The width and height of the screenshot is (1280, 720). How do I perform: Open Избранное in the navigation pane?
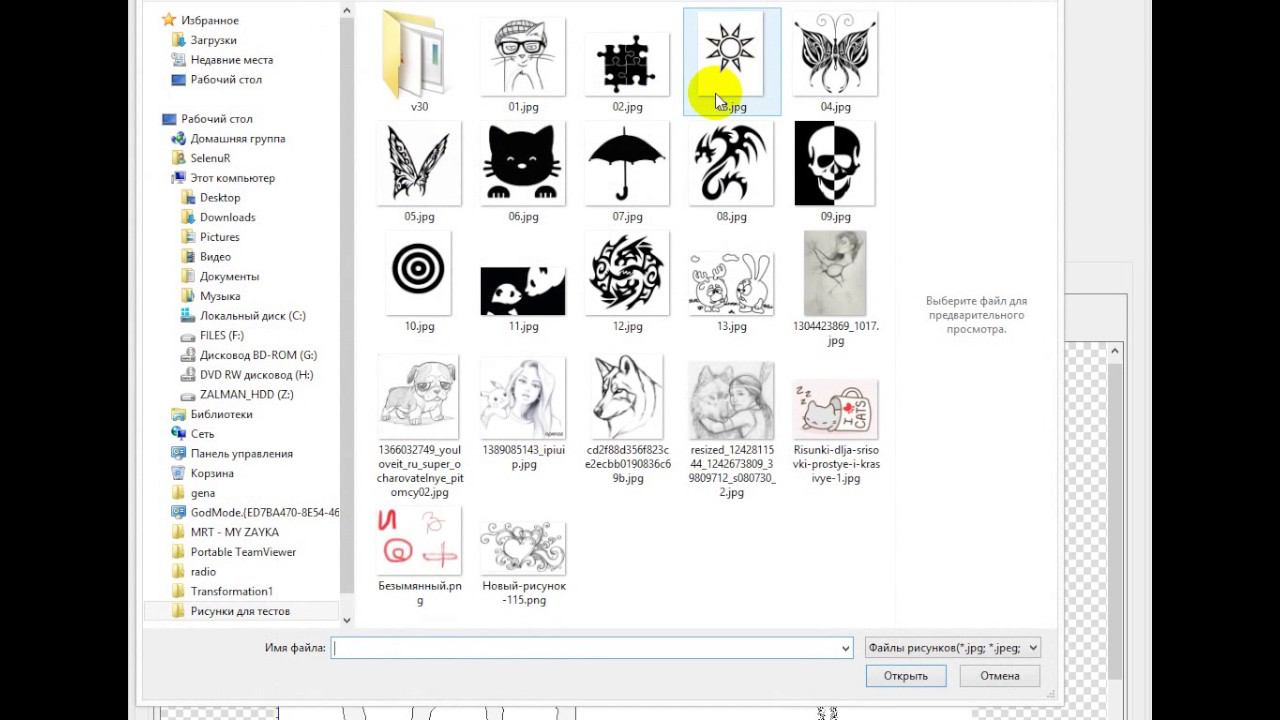pyautogui.click(x=210, y=20)
